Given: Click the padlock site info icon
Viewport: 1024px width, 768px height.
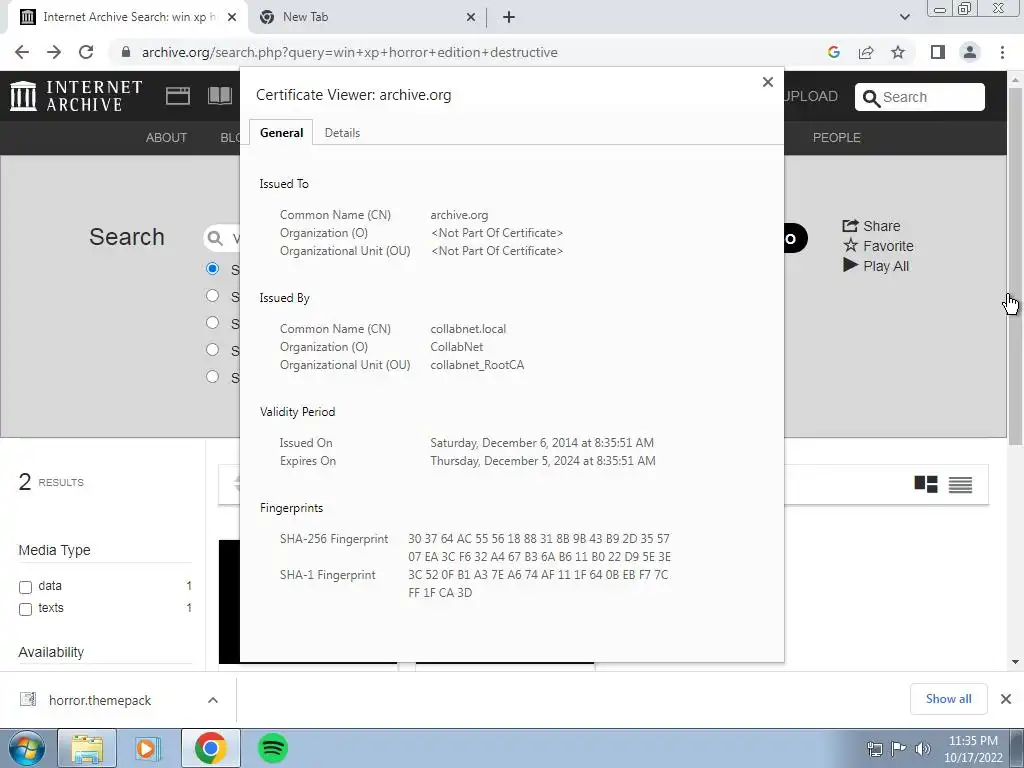Looking at the screenshot, I should click(x=126, y=52).
